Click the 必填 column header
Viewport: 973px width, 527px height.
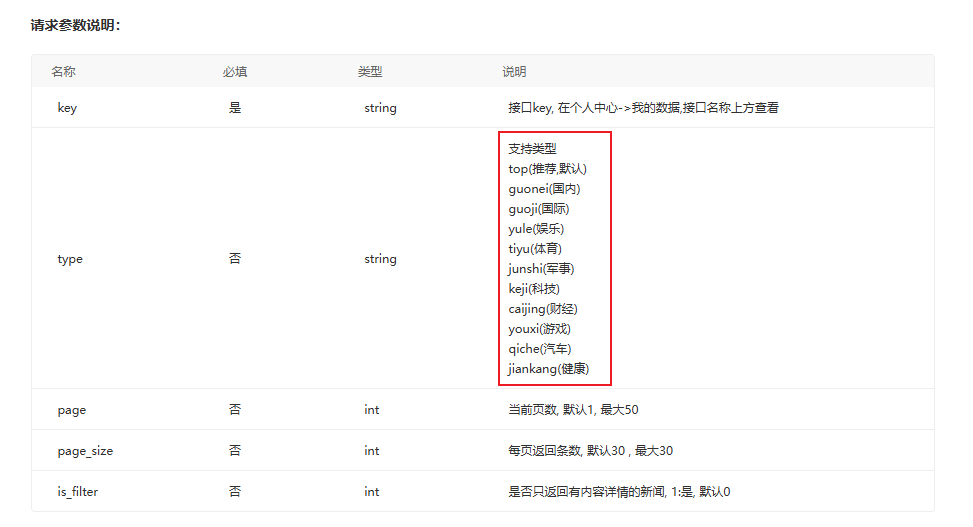point(235,72)
